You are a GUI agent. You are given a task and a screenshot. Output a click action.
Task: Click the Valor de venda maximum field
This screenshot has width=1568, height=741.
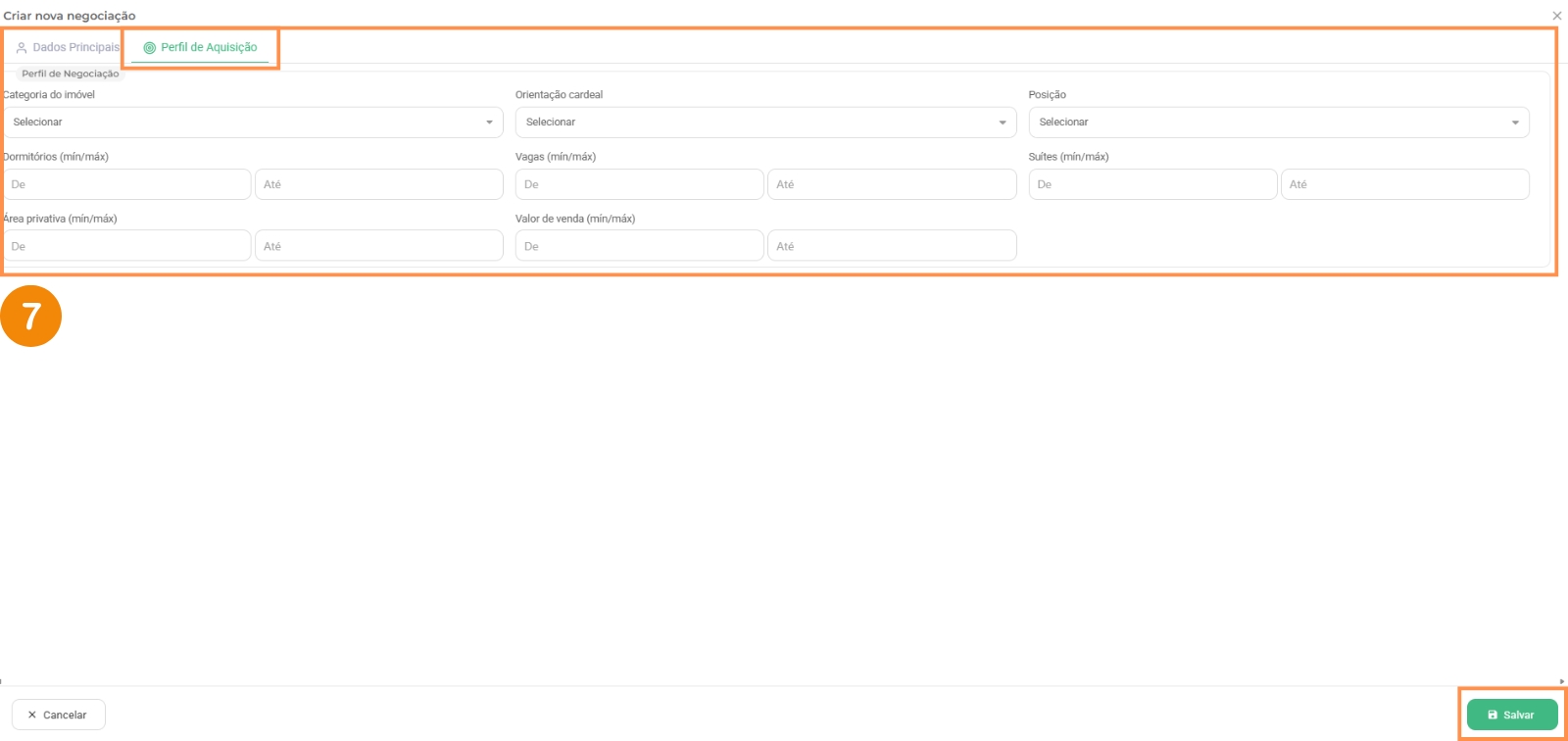pyautogui.click(x=891, y=246)
